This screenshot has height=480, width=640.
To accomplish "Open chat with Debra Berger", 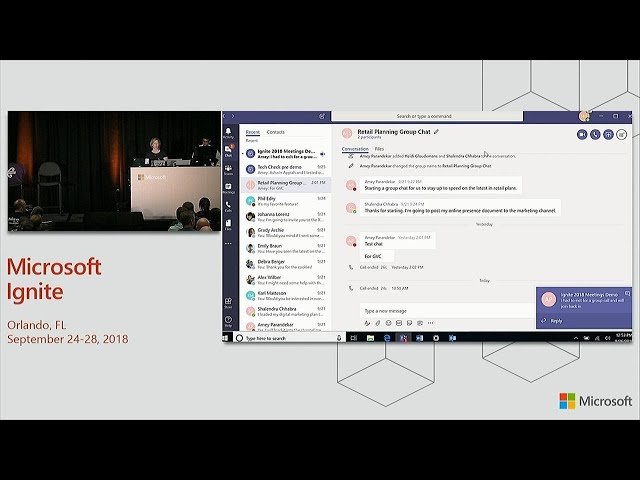I will point(286,264).
